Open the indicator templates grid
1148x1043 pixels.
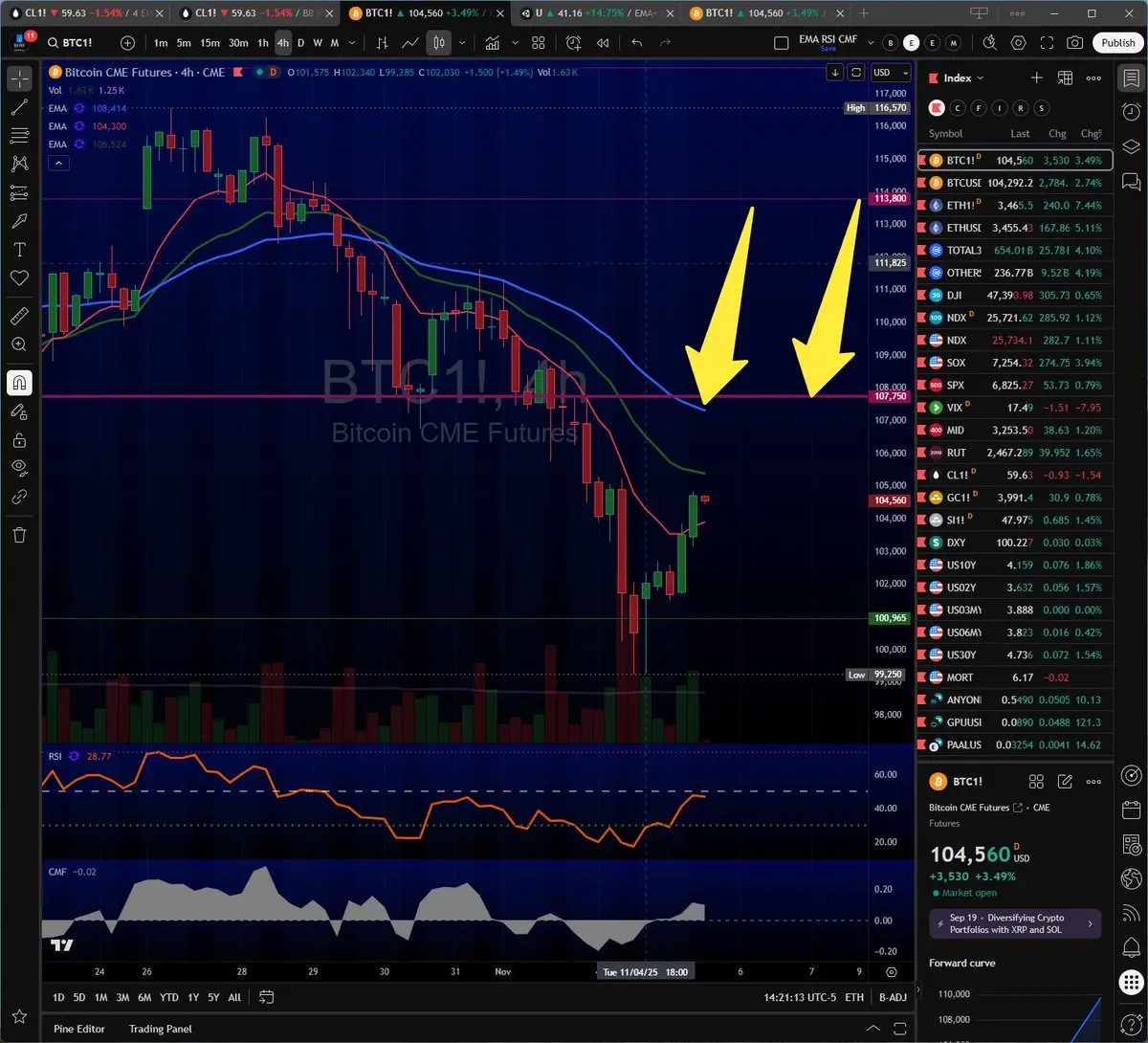coord(539,43)
